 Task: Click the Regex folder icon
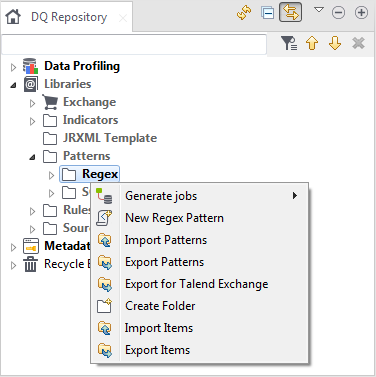tap(69, 174)
